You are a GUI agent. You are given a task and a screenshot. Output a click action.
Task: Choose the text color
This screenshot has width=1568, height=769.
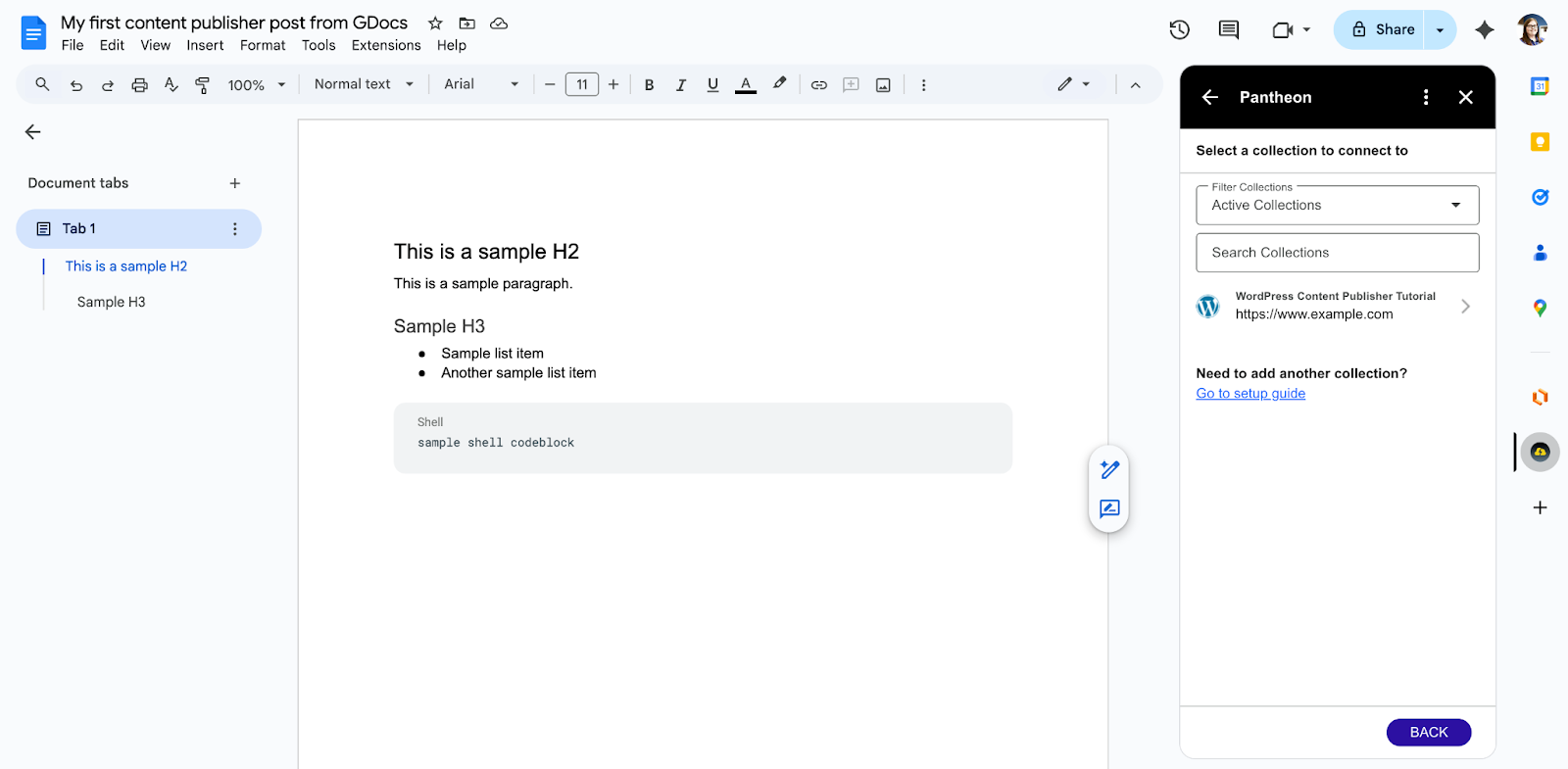(x=746, y=85)
